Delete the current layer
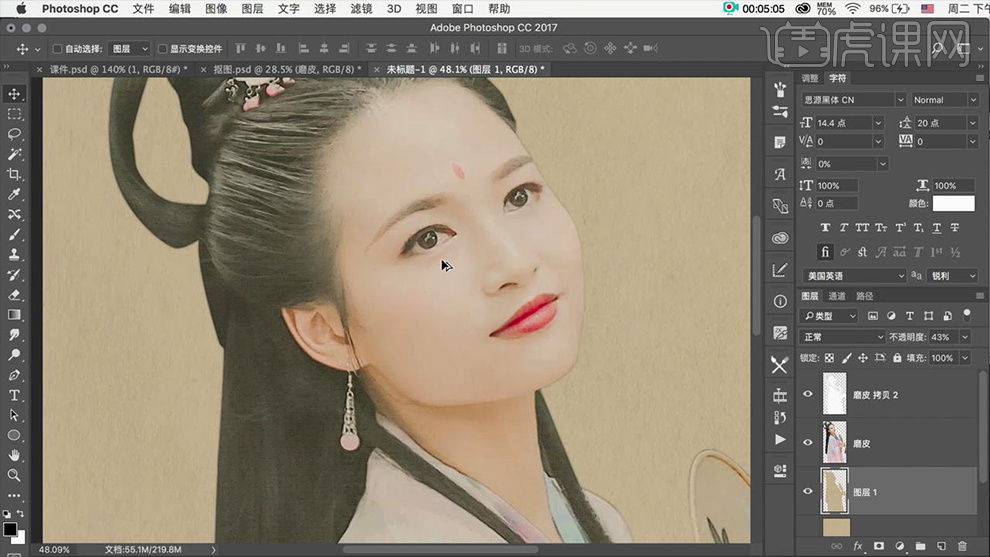Image resolution: width=990 pixels, height=557 pixels. coord(962,546)
